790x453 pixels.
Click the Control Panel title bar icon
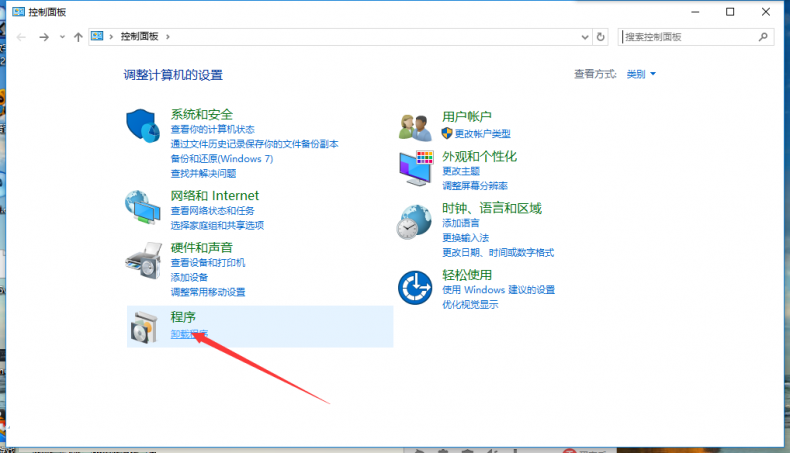(19, 12)
